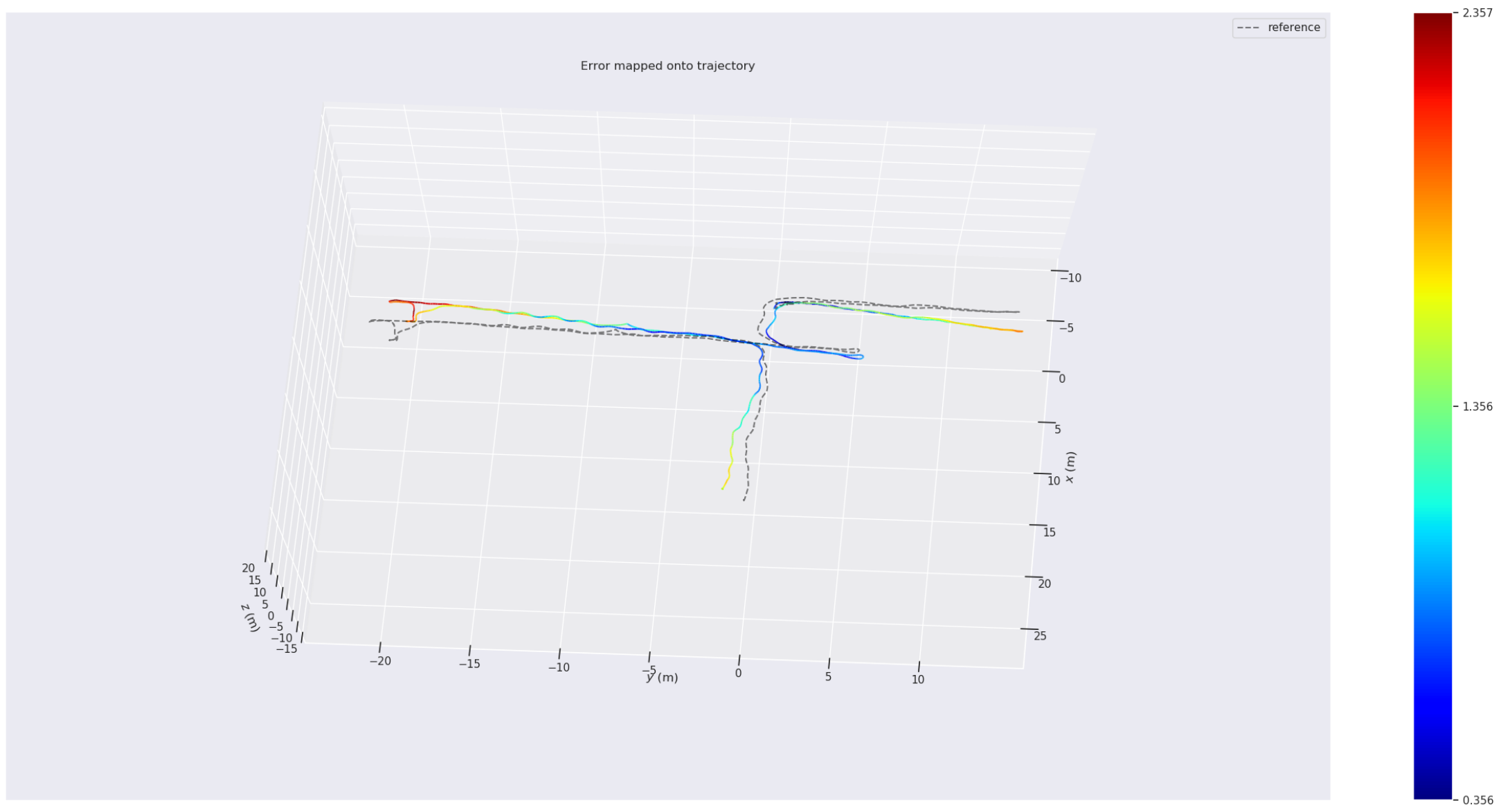The width and height of the screenshot is (1501, 812).
Task: Click the -10 tick on x axis
Action: (1070, 278)
